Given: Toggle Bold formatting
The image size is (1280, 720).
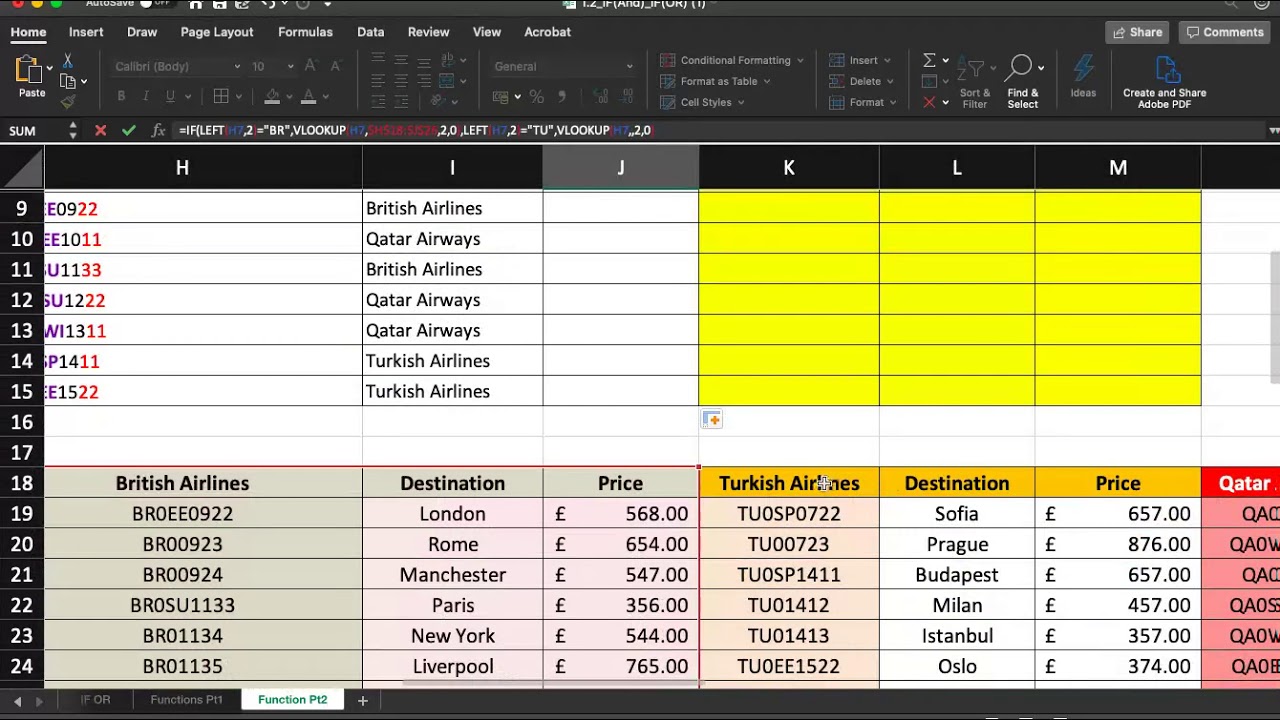Looking at the screenshot, I should click(121, 96).
